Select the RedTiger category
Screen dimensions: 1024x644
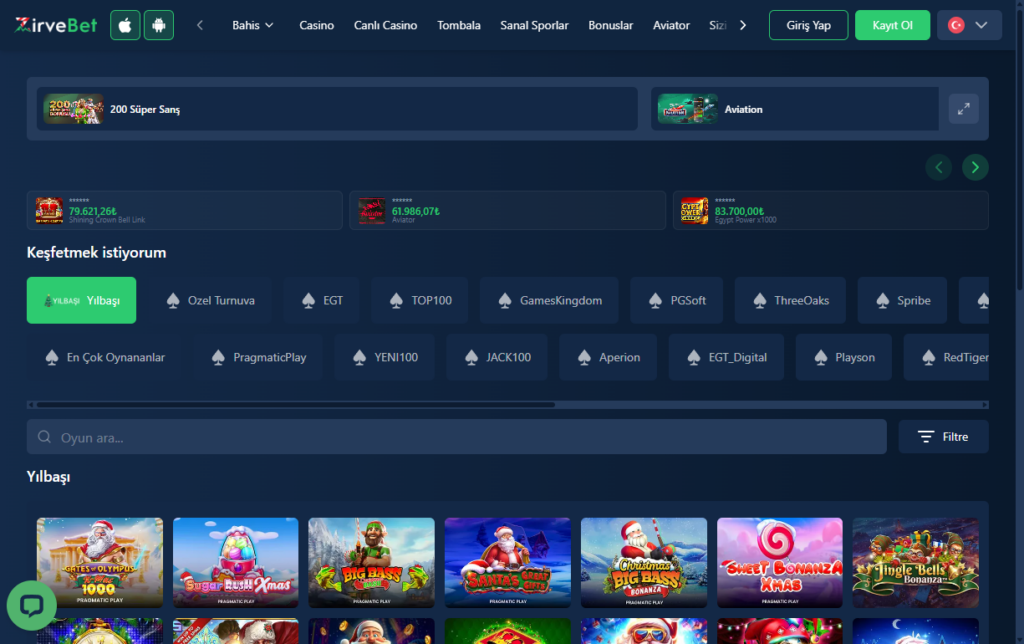(x=946, y=357)
